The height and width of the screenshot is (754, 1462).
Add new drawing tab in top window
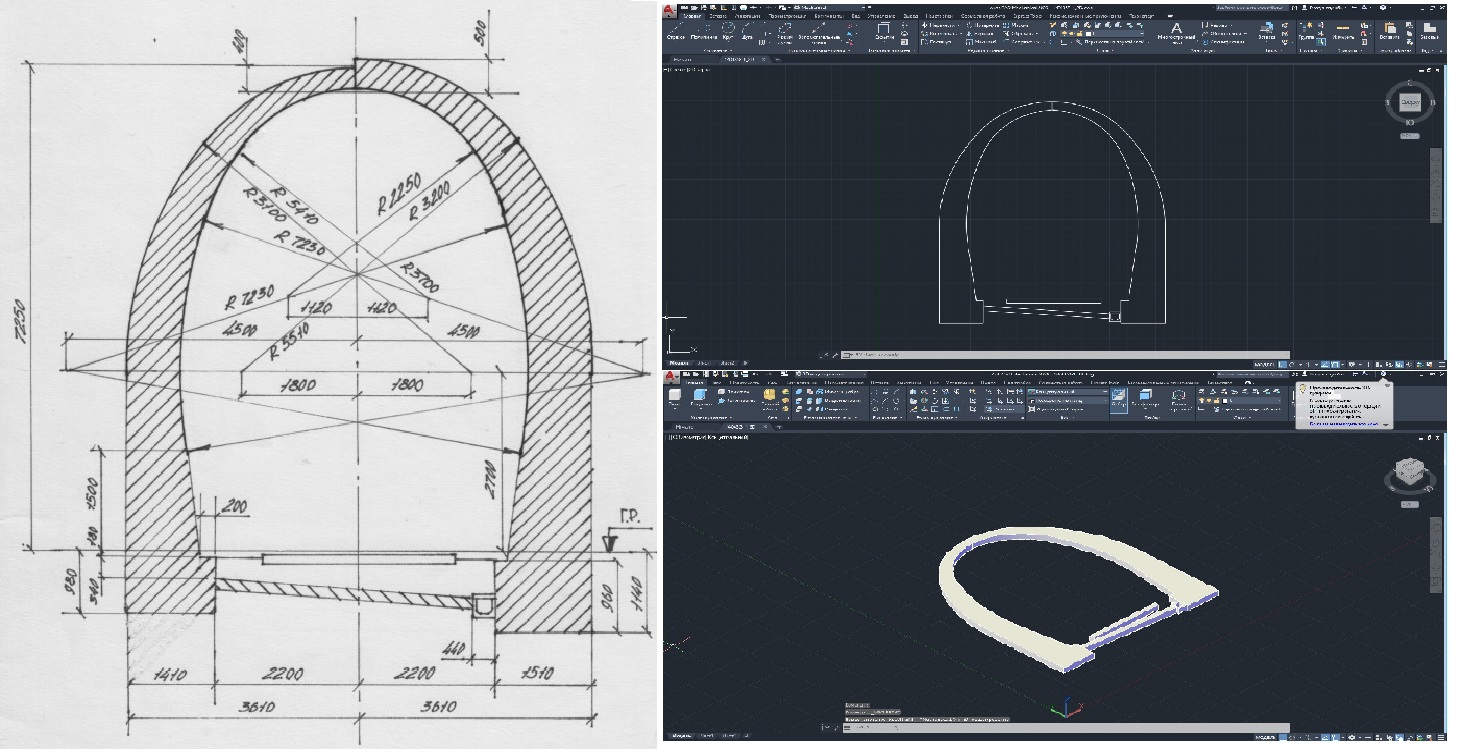[777, 59]
